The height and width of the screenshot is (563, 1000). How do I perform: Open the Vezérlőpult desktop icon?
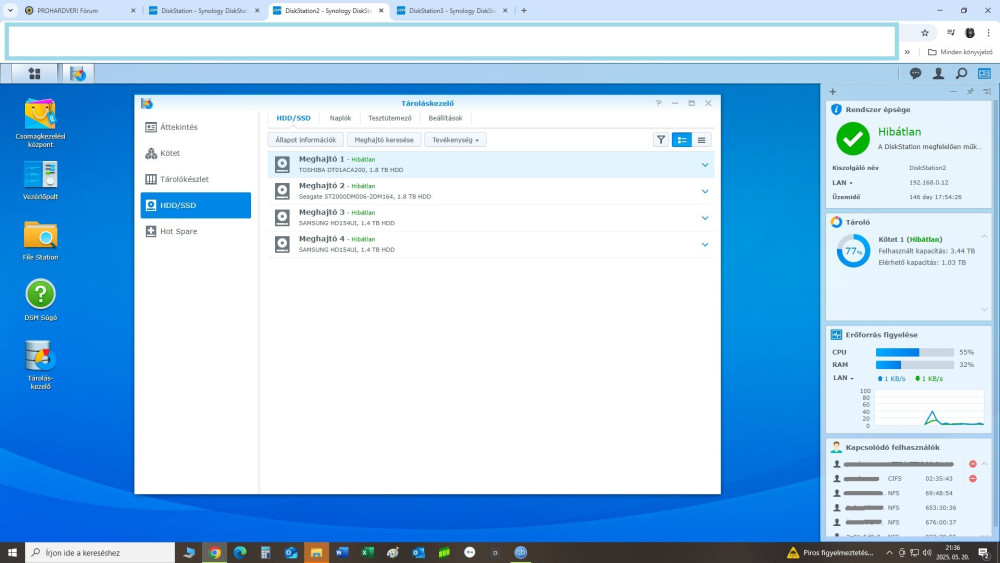pyautogui.click(x=40, y=175)
